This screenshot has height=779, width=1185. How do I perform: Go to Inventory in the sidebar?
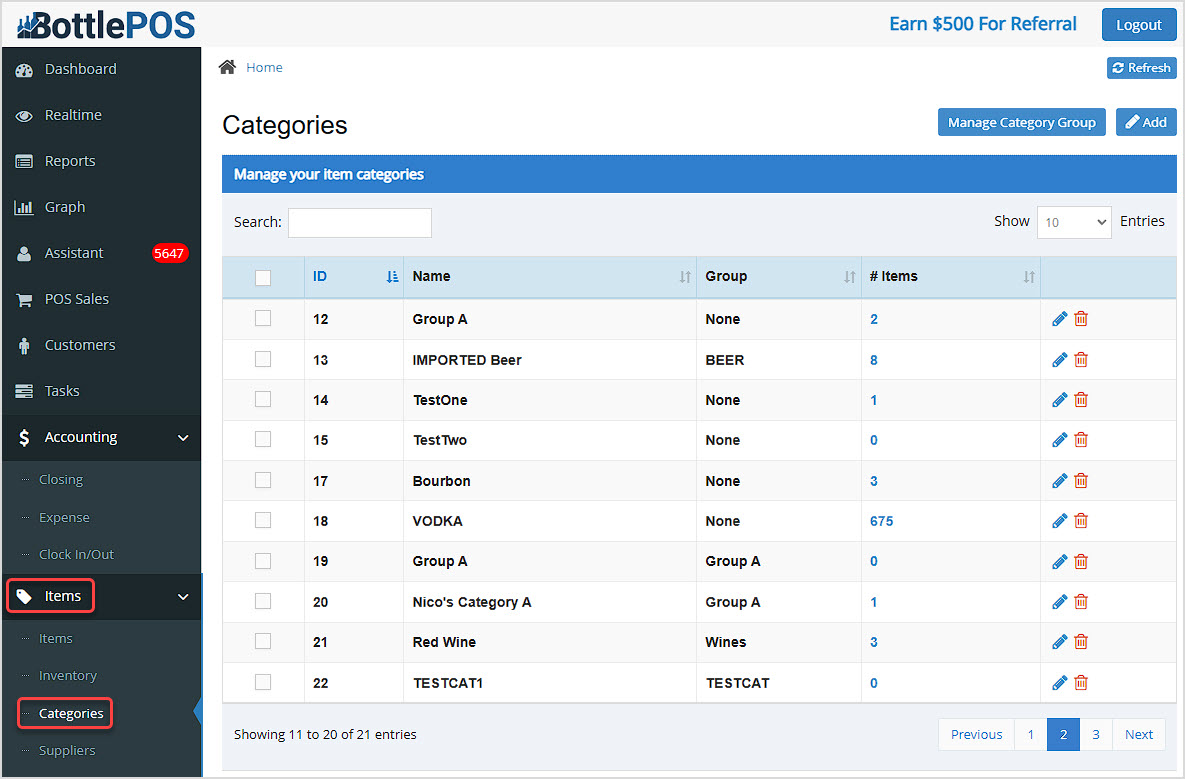click(70, 675)
